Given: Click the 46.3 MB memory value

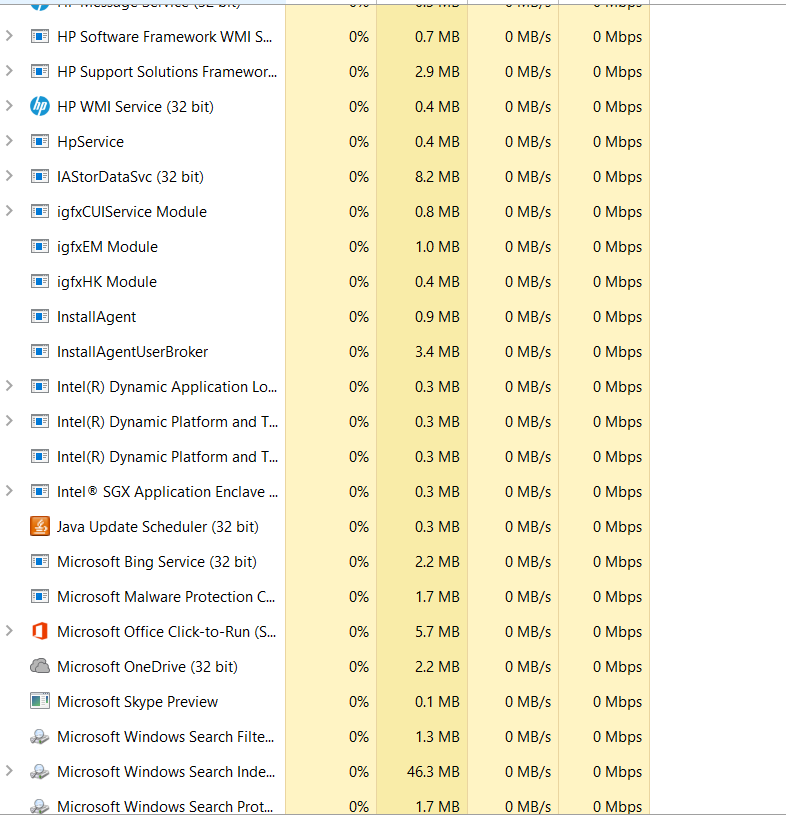Looking at the screenshot, I should pyautogui.click(x=433, y=772).
